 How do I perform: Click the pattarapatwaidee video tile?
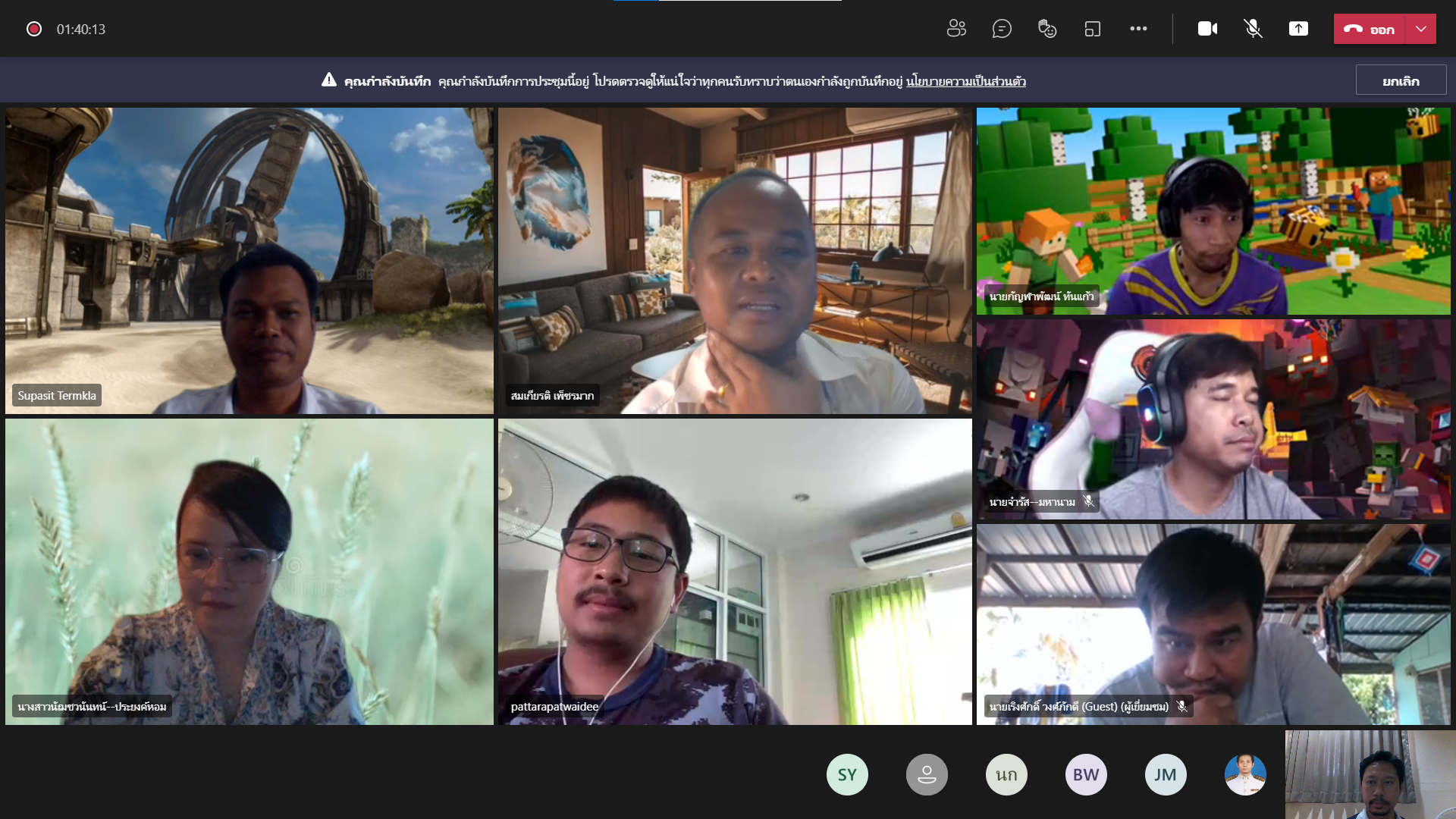pyautogui.click(x=735, y=571)
